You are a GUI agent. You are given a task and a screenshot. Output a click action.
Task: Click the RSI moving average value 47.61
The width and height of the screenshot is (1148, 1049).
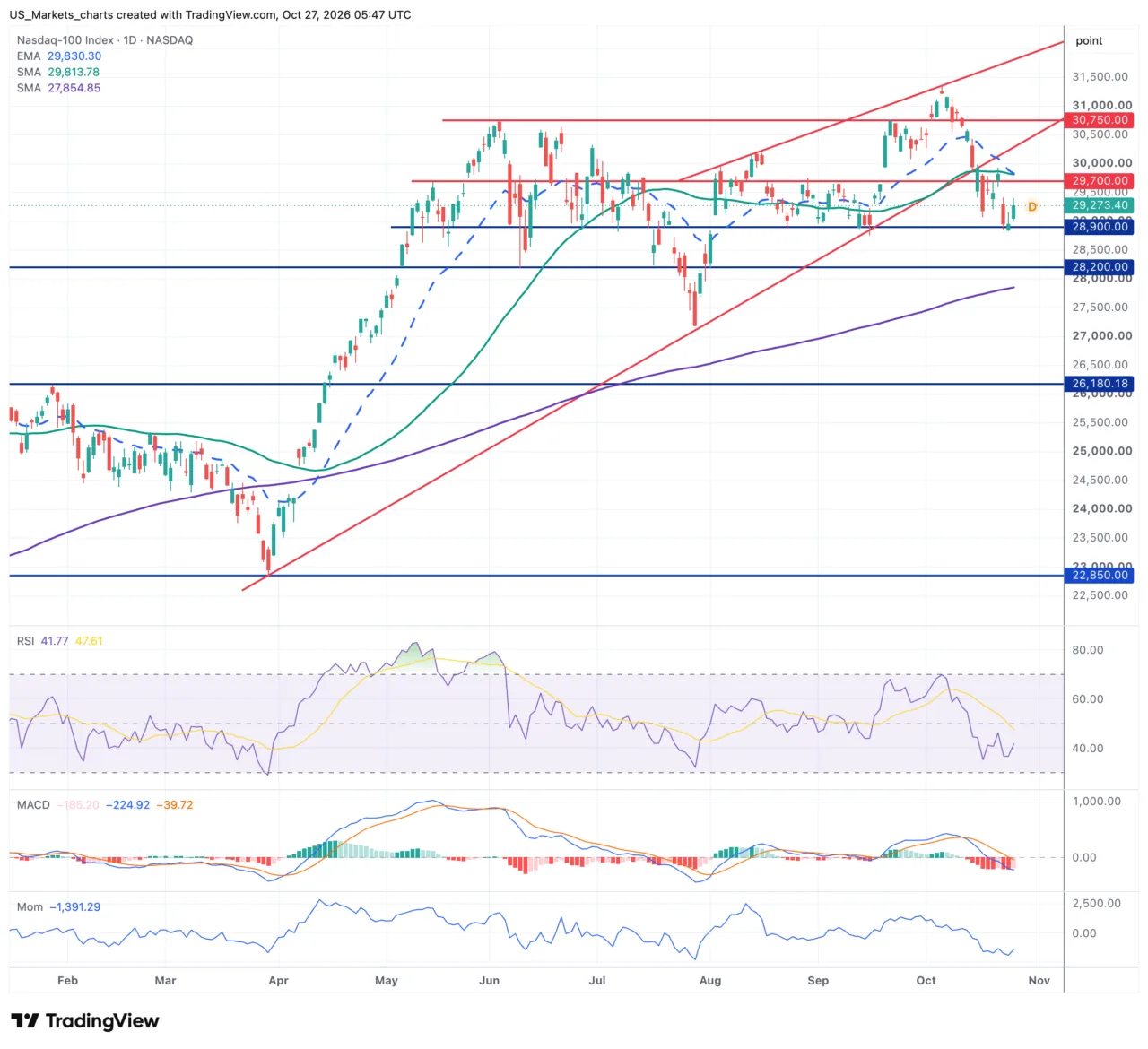89,641
